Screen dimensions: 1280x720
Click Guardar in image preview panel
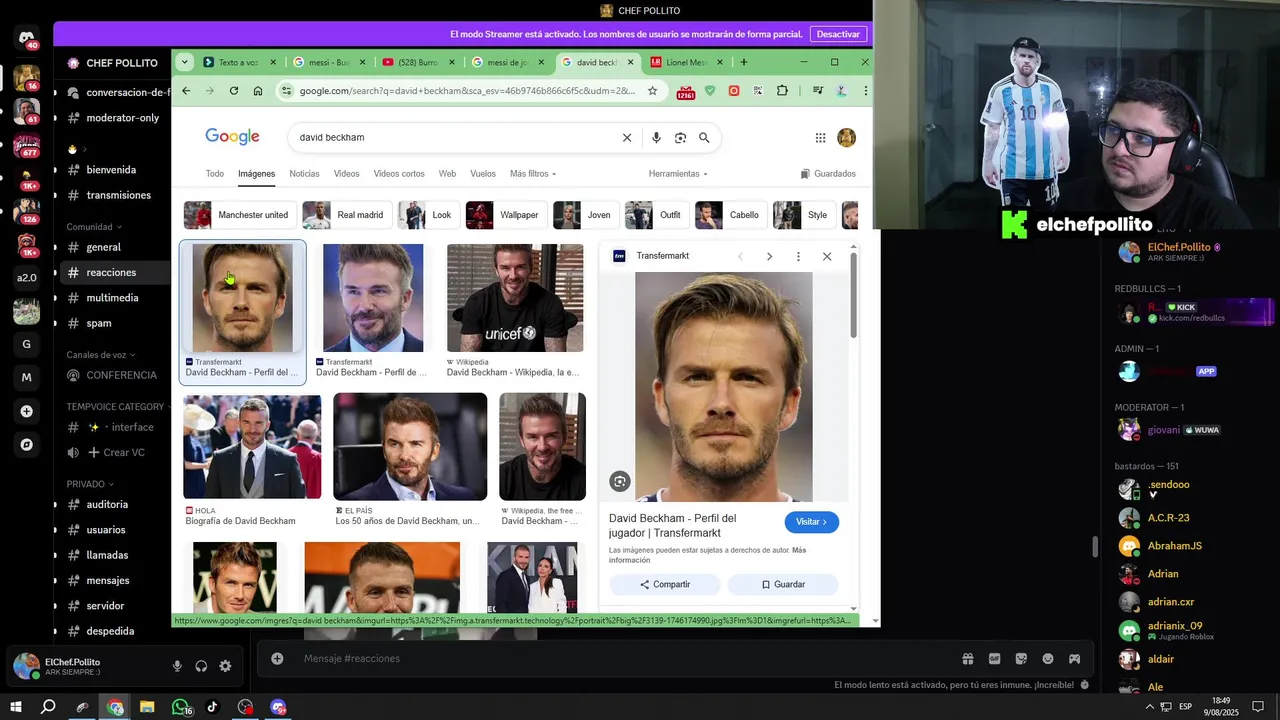pos(783,584)
